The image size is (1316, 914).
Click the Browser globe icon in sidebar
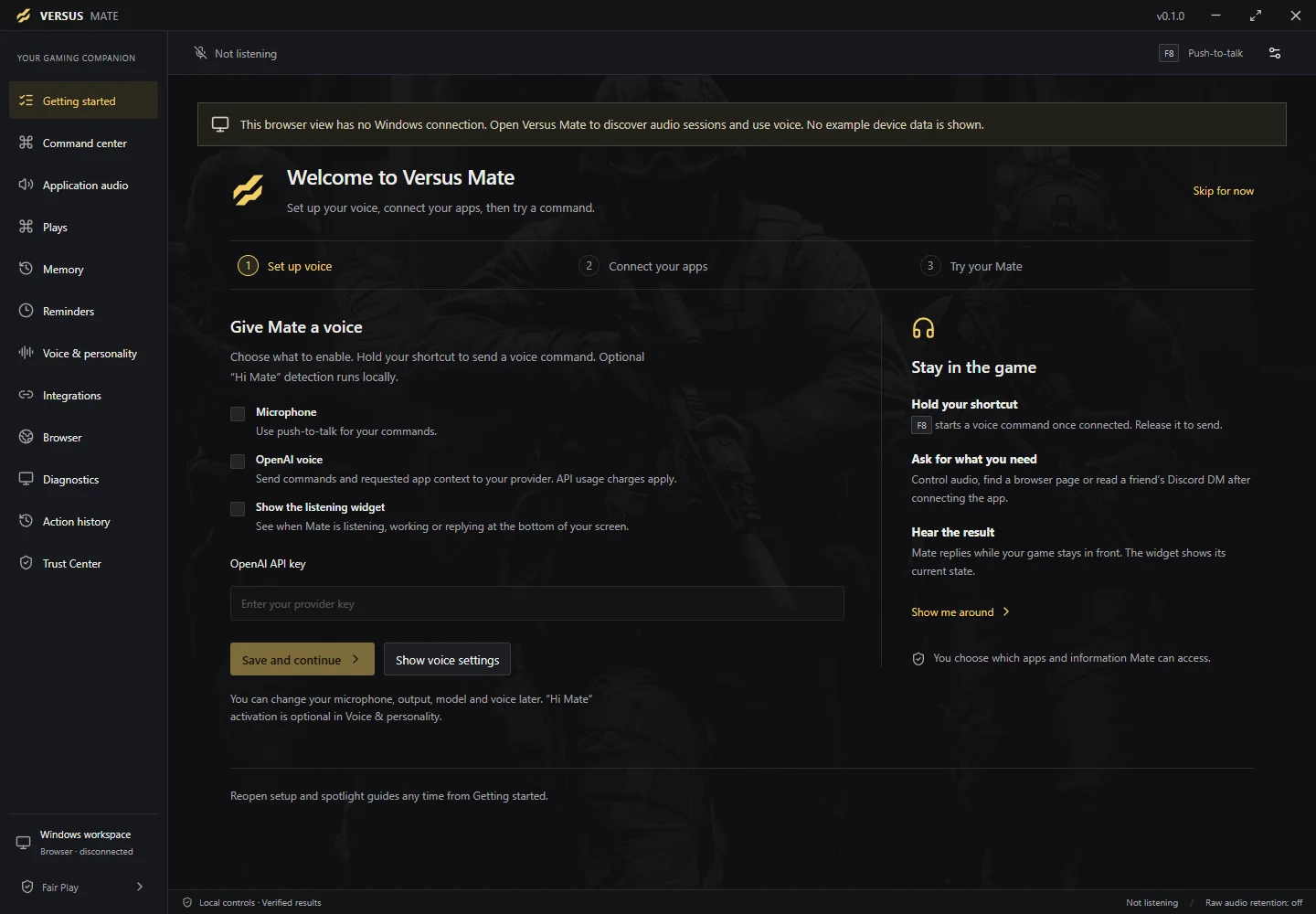click(26, 437)
